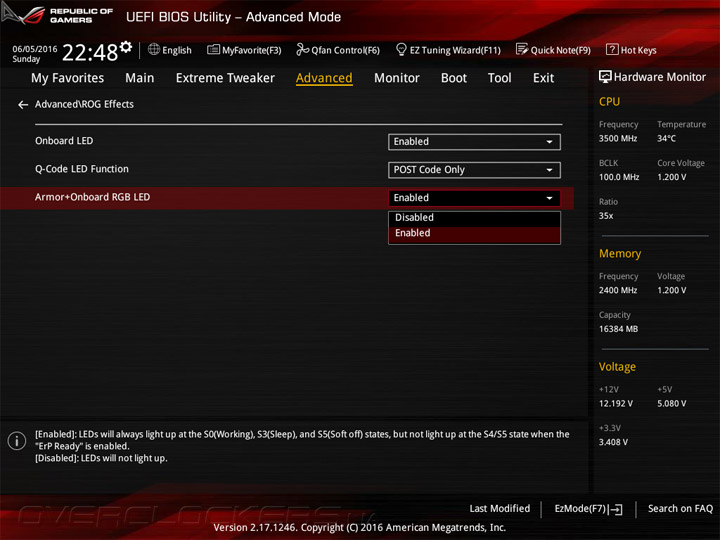The height and width of the screenshot is (540, 720).
Task: Click the Quick Note notepad icon
Action: click(522, 49)
